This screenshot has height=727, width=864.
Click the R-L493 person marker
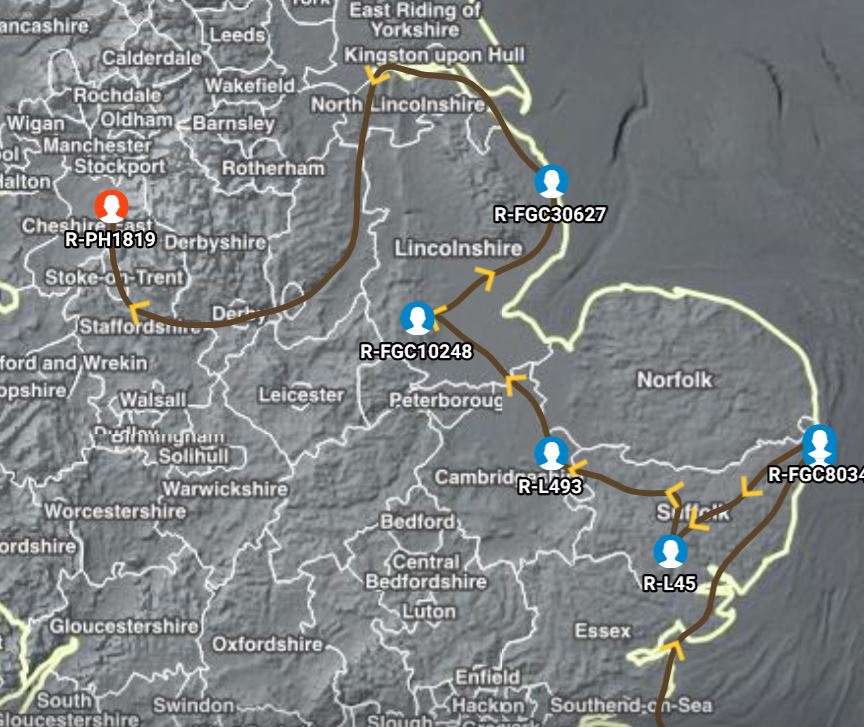(552, 454)
